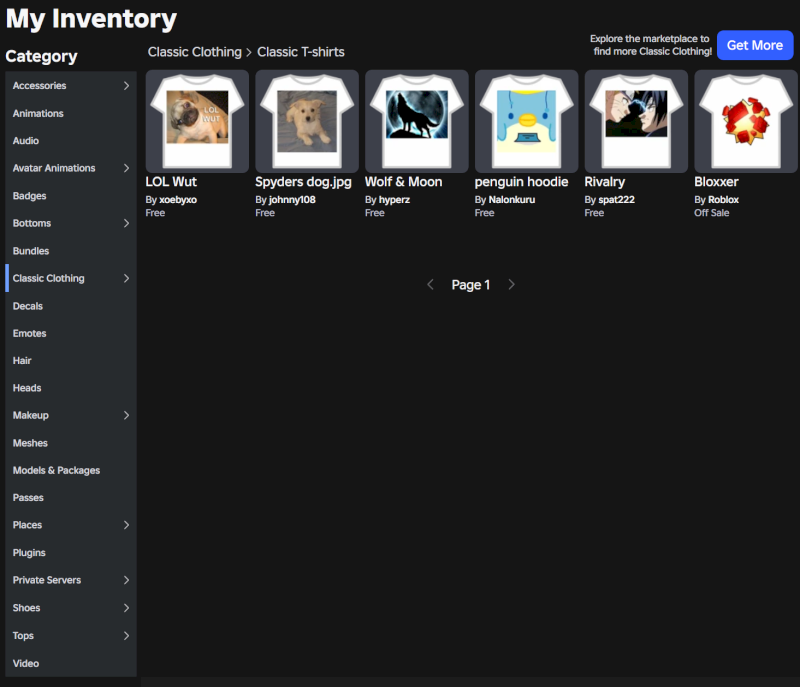Click the Off Sale label under Bloxxer
The width and height of the screenshot is (800, 687).
pyautogui.click(x=712, y=213)
